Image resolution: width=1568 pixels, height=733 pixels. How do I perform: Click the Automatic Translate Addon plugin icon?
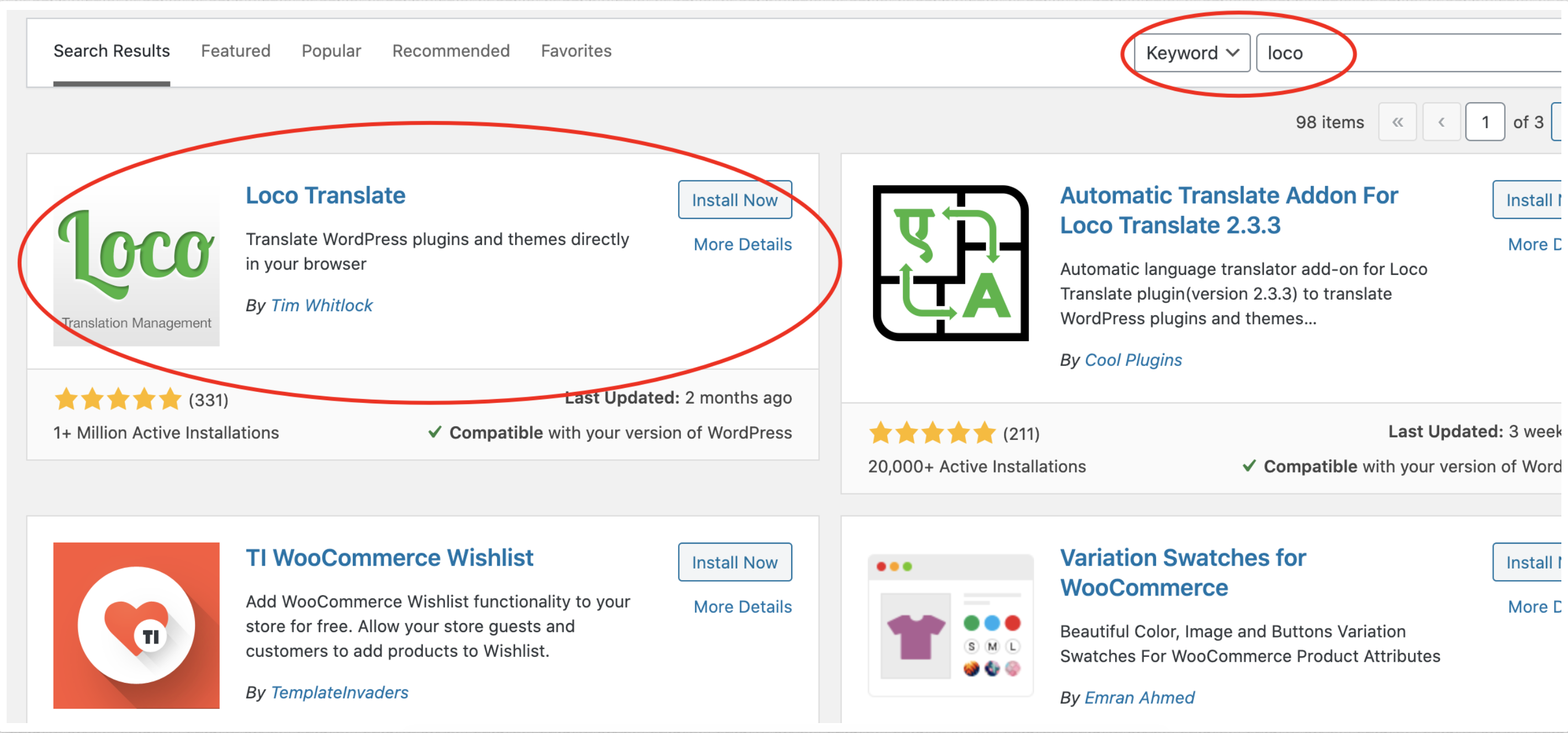point(951,263)
